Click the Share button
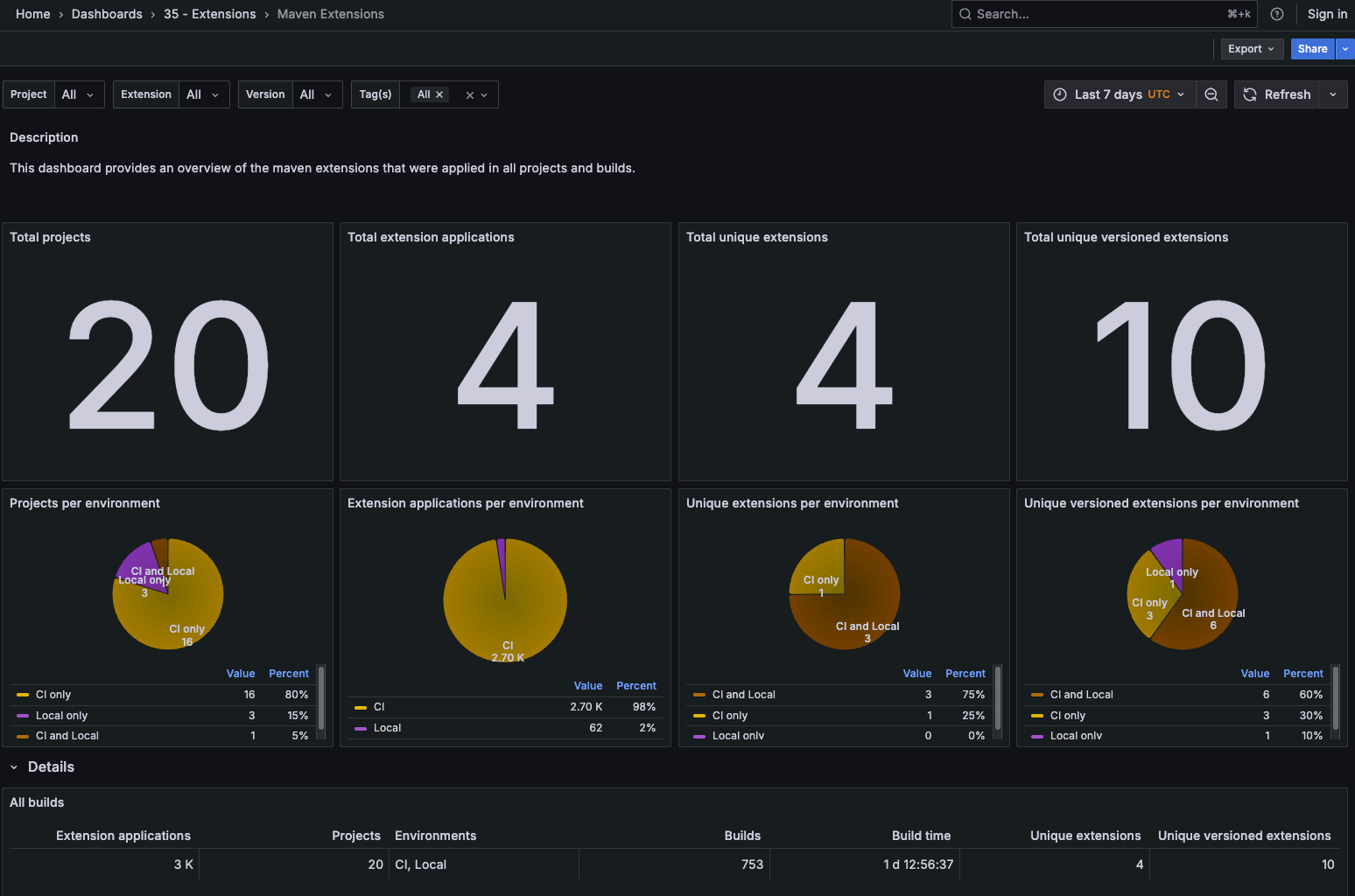Image resolution: width=1355 pixels, height=896 pixels. point(1312,48)
